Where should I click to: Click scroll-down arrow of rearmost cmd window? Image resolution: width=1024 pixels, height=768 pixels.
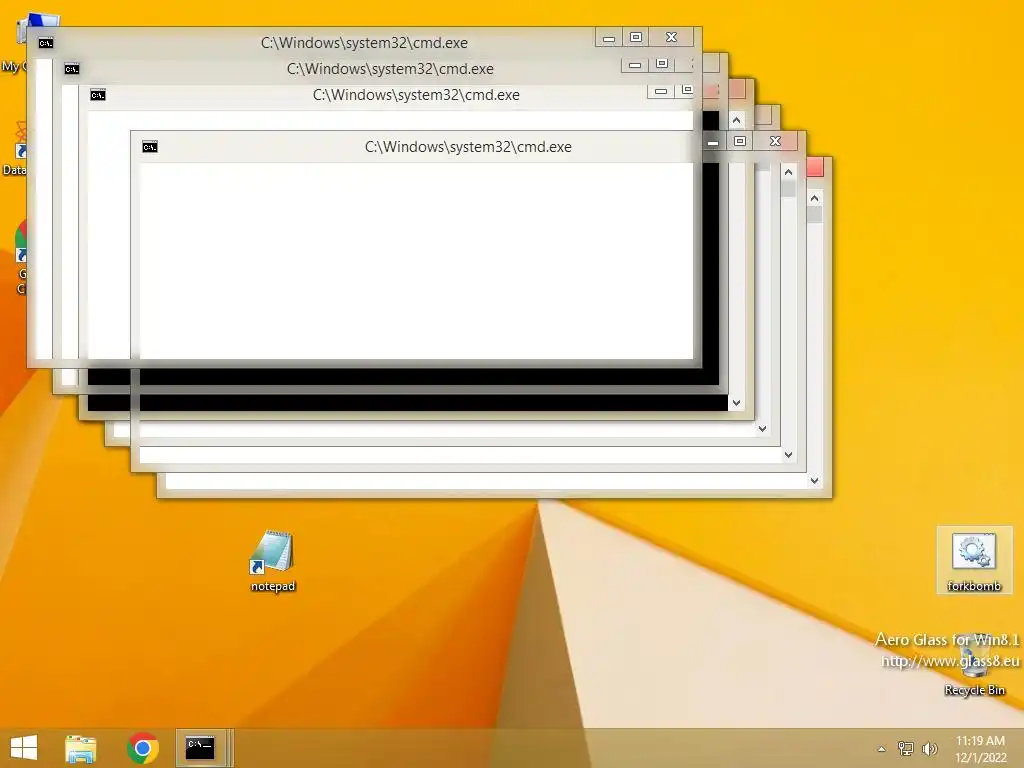[814, 481]
